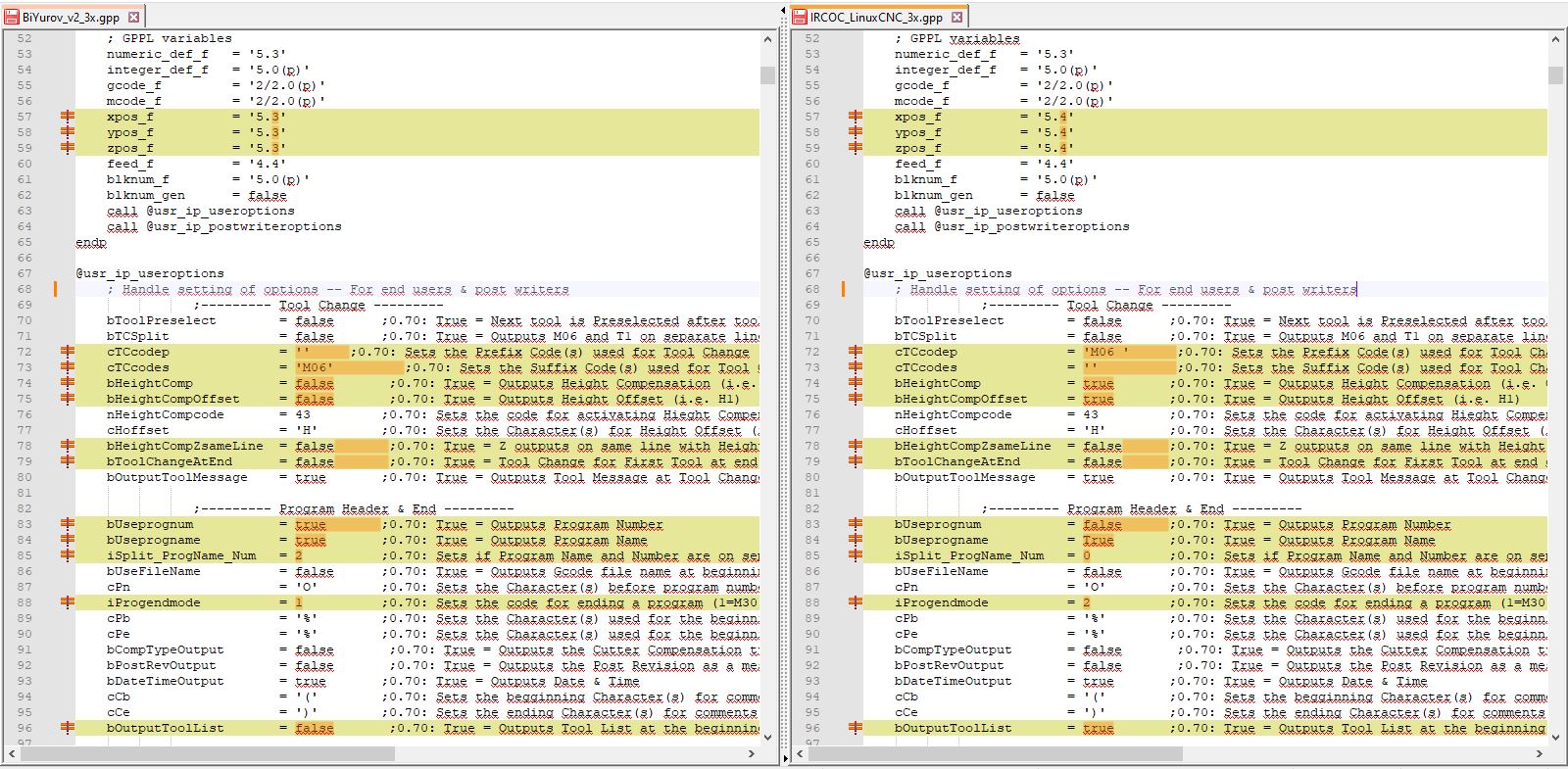Click diff marker on line 79 in BiYurov pane
The image size is (1568, 769).
pyautogui.click(x=68, y=461)
